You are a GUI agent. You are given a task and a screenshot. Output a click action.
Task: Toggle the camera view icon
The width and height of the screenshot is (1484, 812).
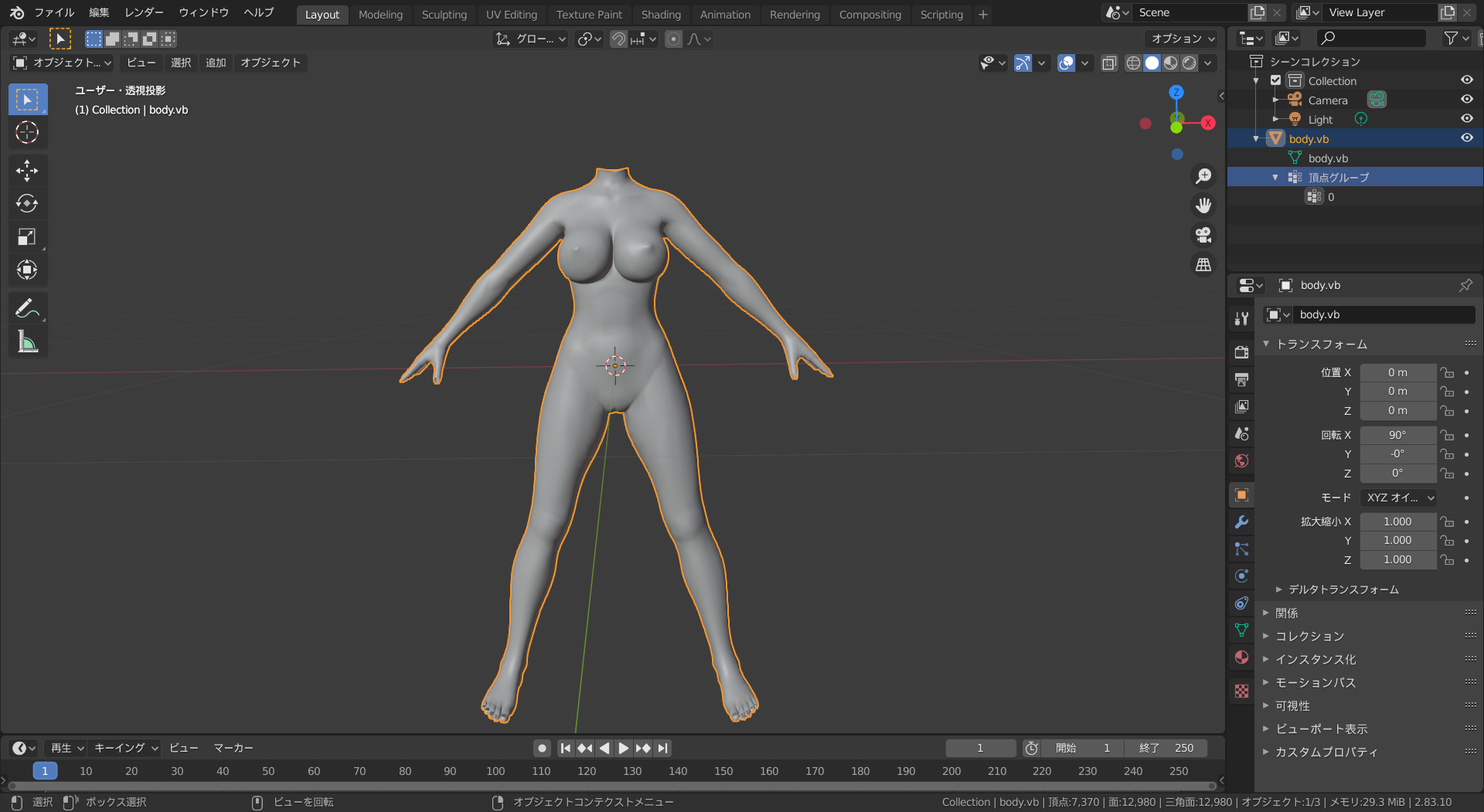(x=1203, y=235)
